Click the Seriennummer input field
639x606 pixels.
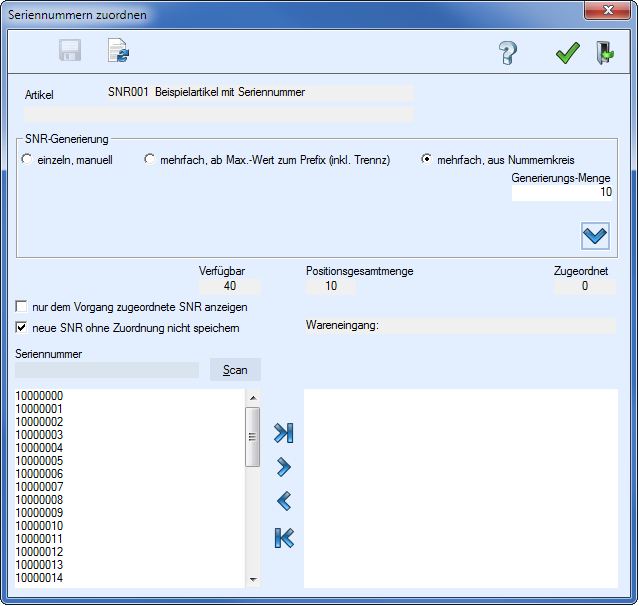[x=107, y=370]
